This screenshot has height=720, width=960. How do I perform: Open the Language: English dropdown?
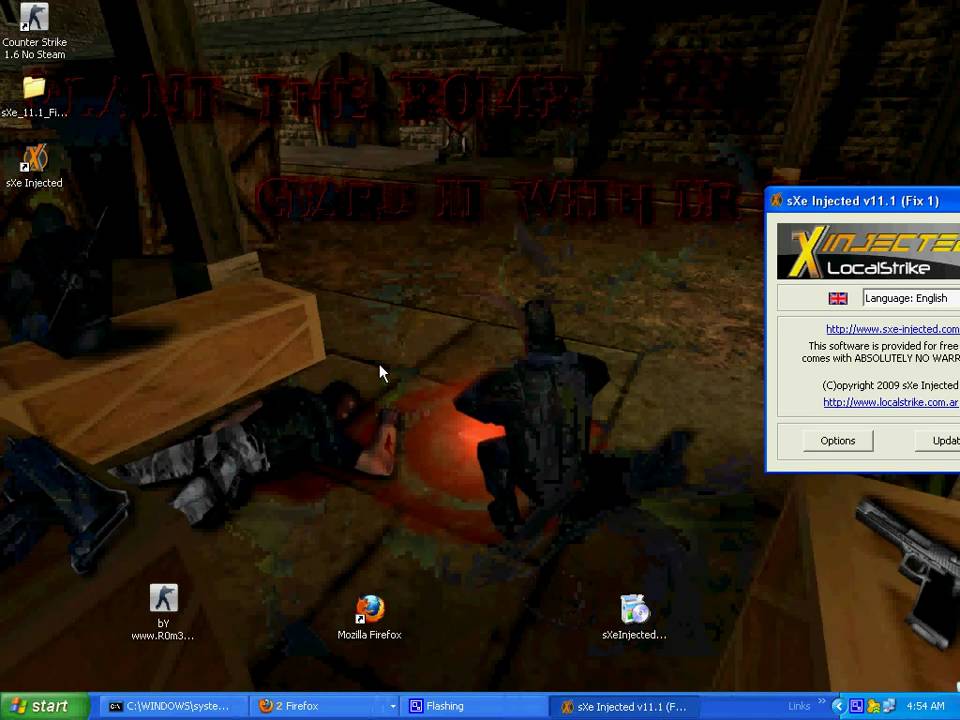click(x=911, y=298)
